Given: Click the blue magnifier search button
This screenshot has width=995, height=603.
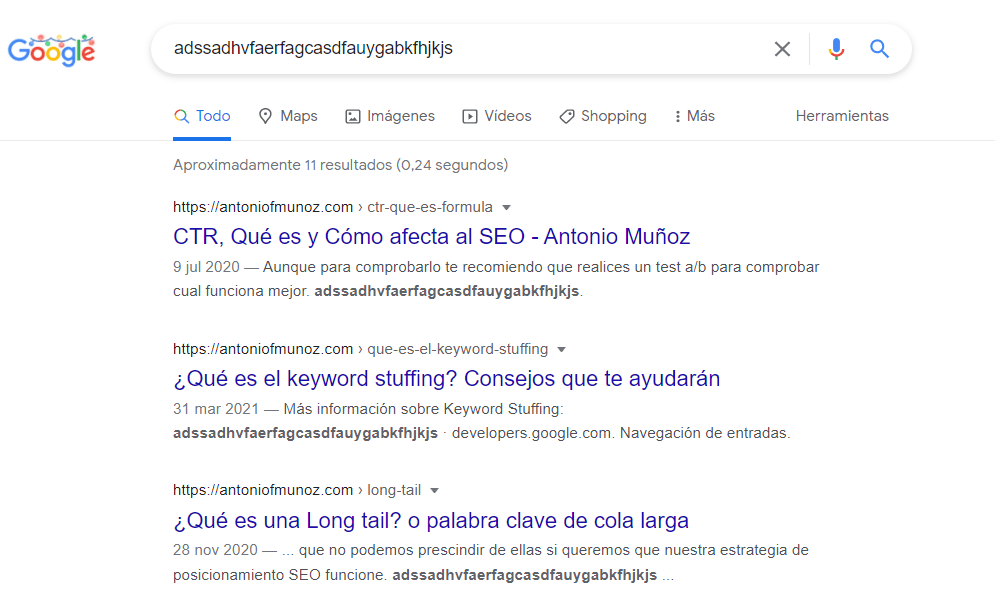Looking at the screenshot, I should [879, 49].
